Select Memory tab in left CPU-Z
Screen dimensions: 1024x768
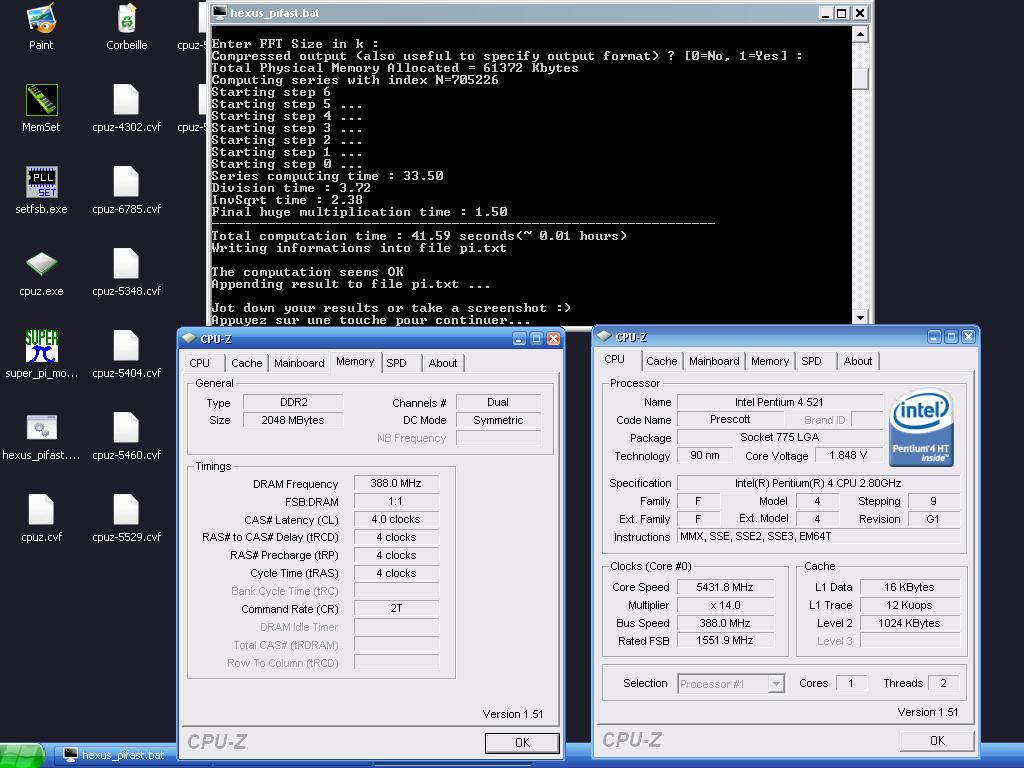[x=355, y=361]
